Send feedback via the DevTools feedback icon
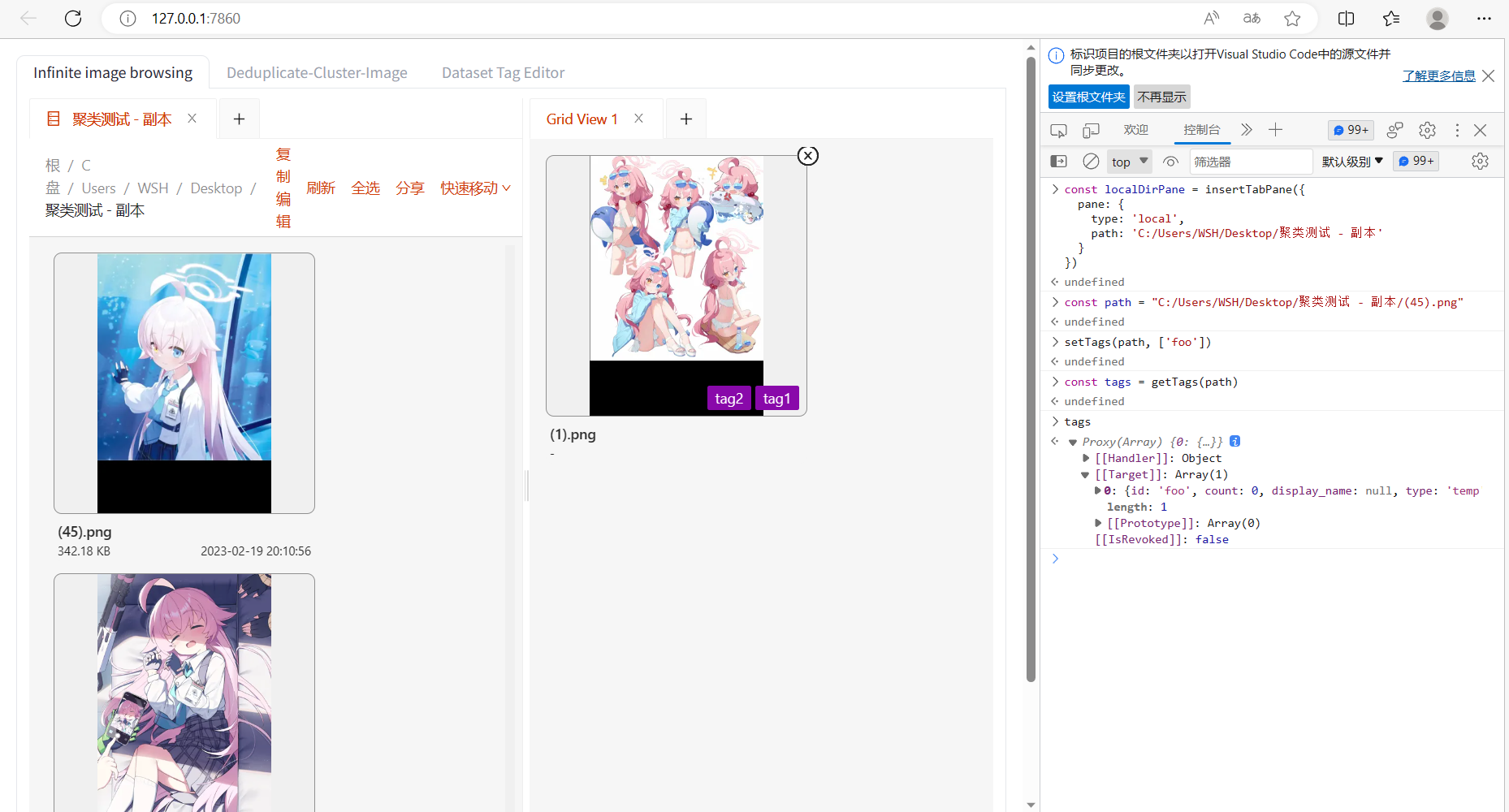Screen dimensions: 1509x812 pyautogui.click(x=1395, y=130)
